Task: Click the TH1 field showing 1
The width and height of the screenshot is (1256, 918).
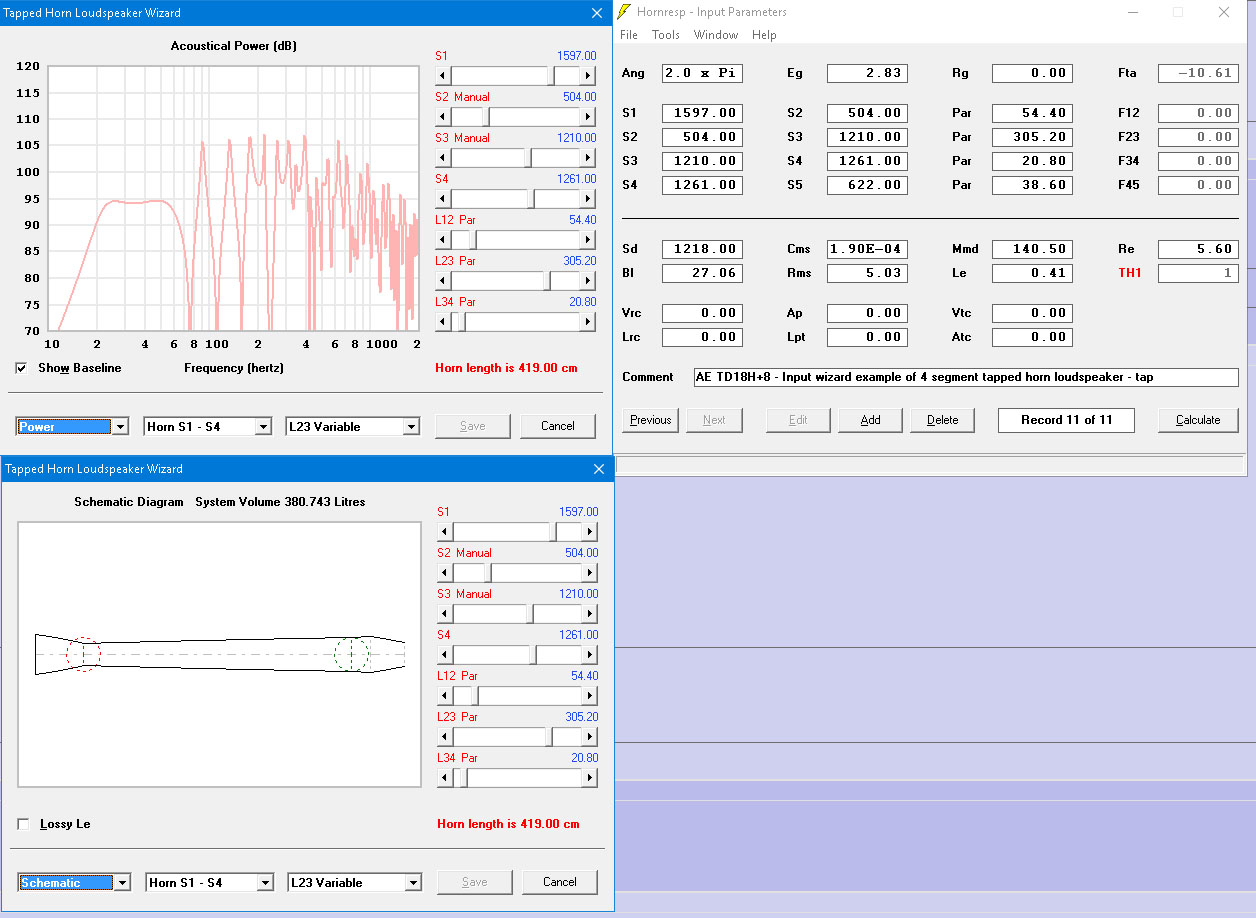Action: point(1198,273)
